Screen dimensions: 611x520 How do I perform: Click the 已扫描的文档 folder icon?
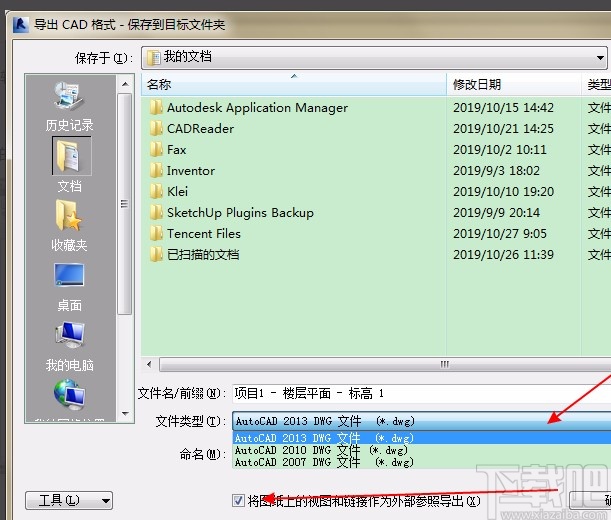click(x=156, y=255)
